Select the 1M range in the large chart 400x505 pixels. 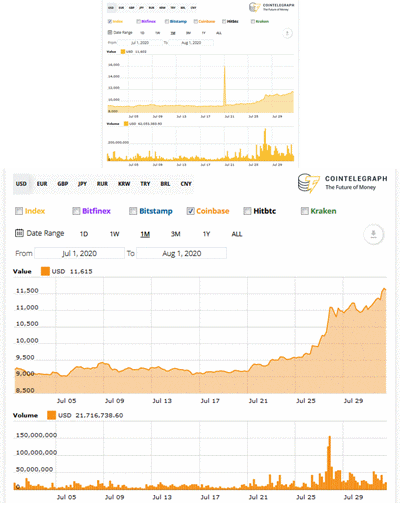(145, 234)
